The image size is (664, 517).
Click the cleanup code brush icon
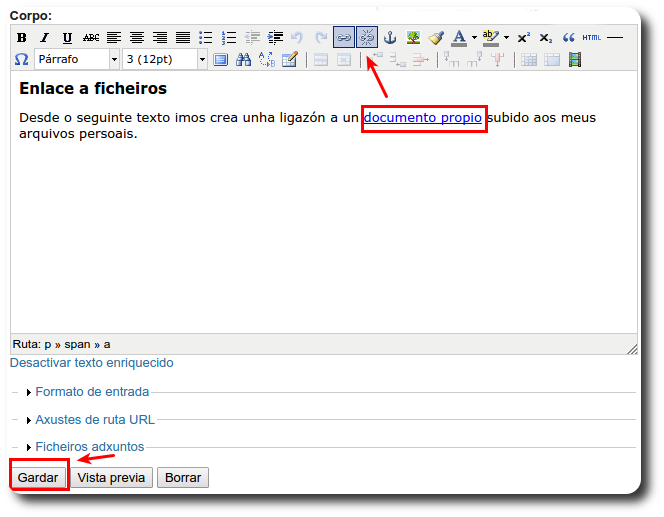tap(436, 38)
